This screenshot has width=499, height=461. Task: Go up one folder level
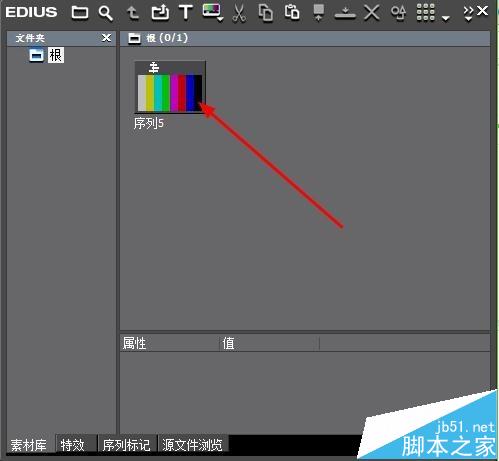(x=133, y=13)
